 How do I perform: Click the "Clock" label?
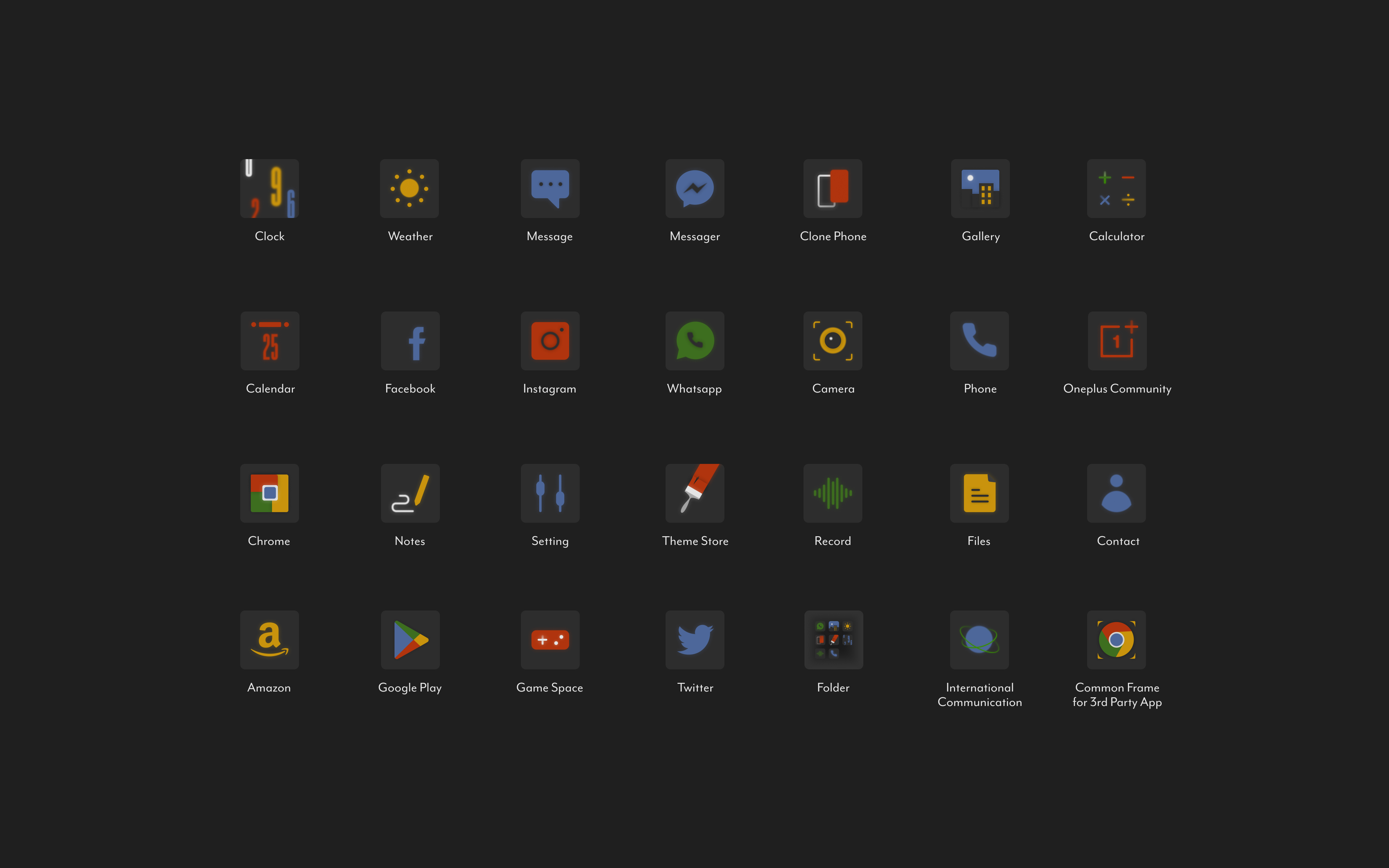(269, 236)
